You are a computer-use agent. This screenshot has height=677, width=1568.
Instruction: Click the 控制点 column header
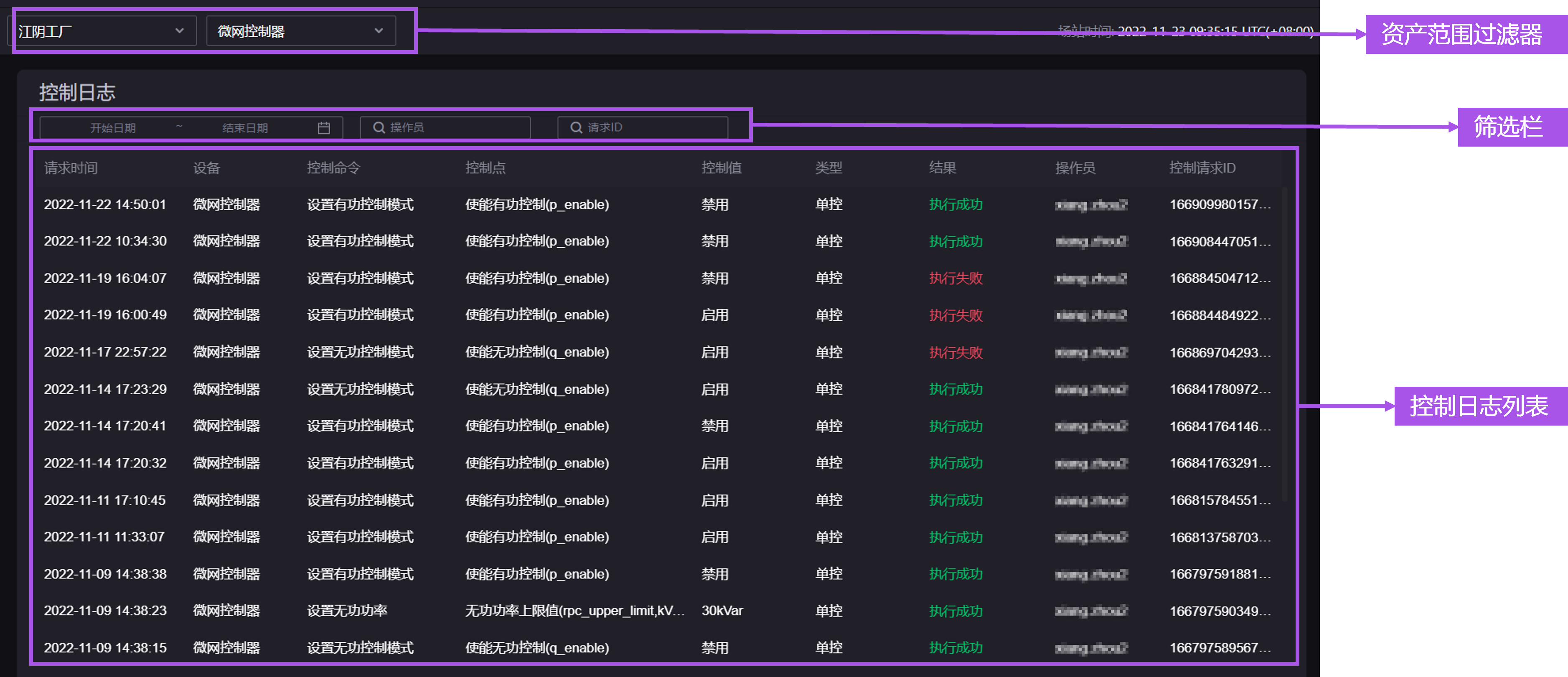pos(485,168)
